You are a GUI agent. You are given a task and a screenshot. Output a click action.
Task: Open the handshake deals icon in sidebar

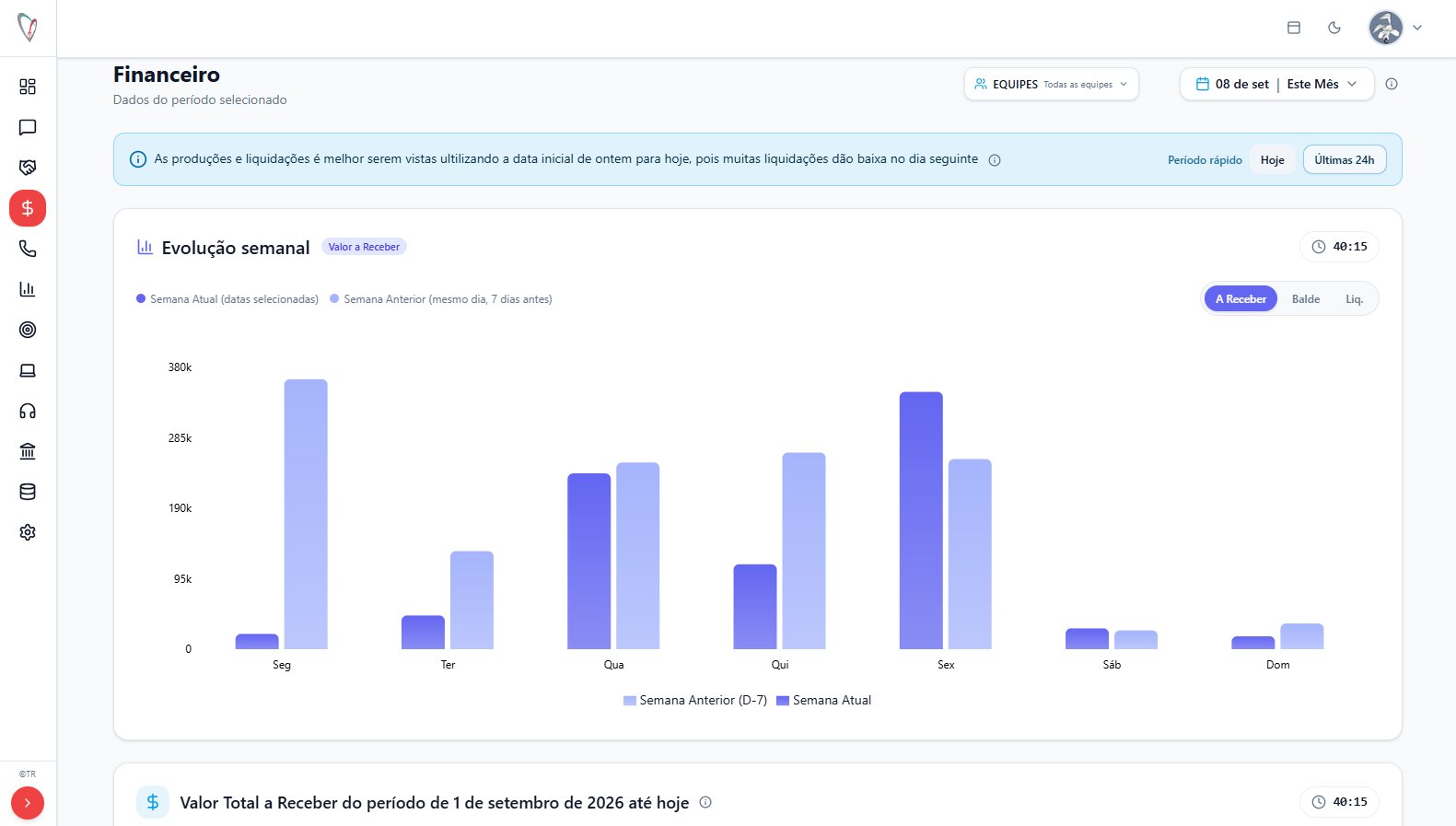(28, 168)
